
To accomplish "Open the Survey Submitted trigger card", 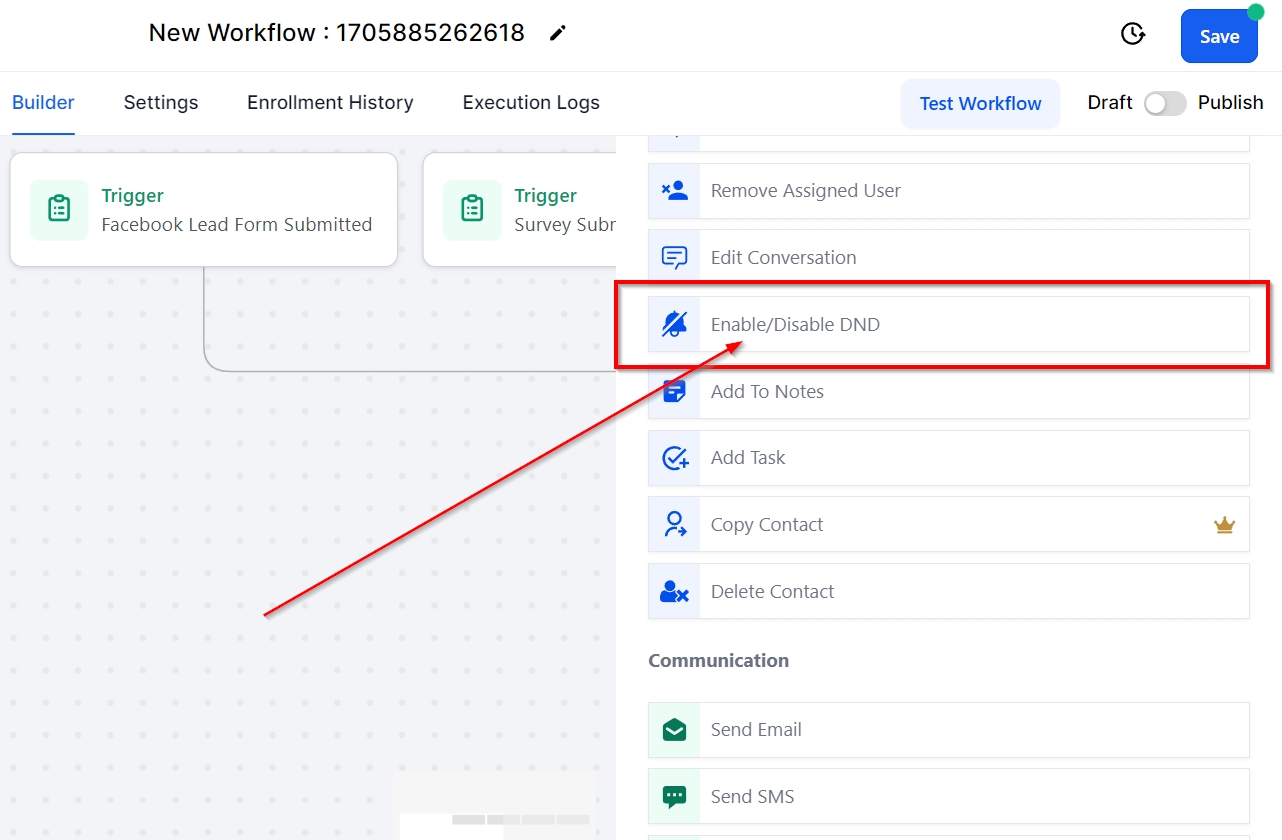I will click(520, 210).
